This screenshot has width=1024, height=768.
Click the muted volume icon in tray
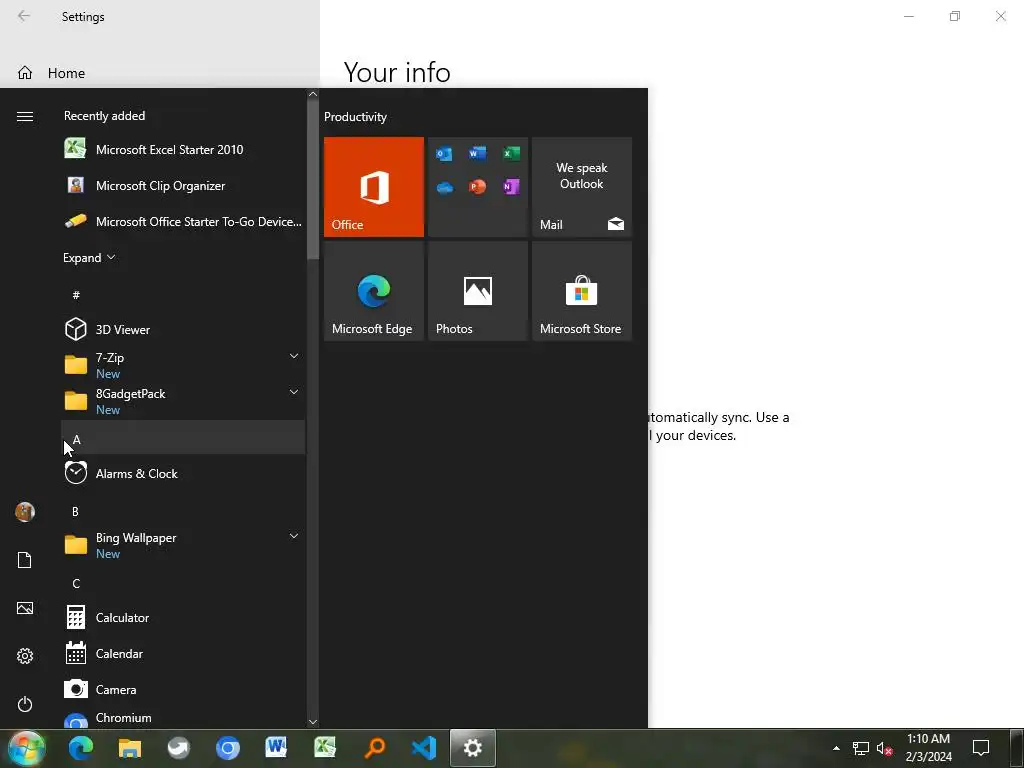click(x=884, y=748)
